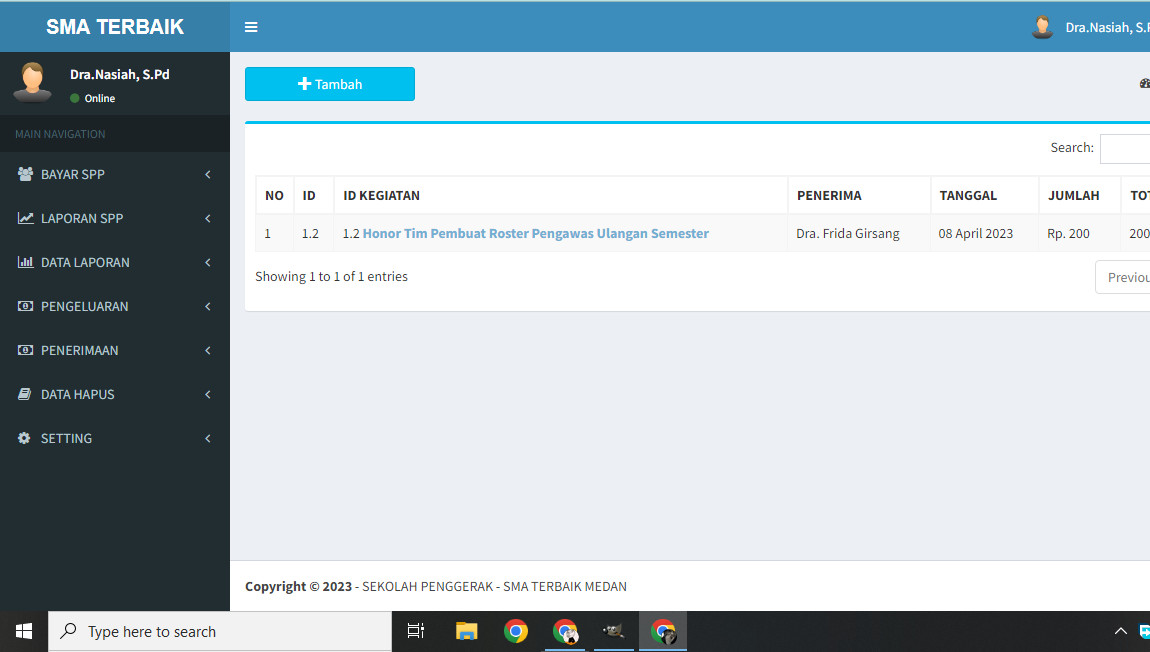1150x652 pixels.
Task: Expand the Pengeluaran submenu arrow
Action: point(208,306)
